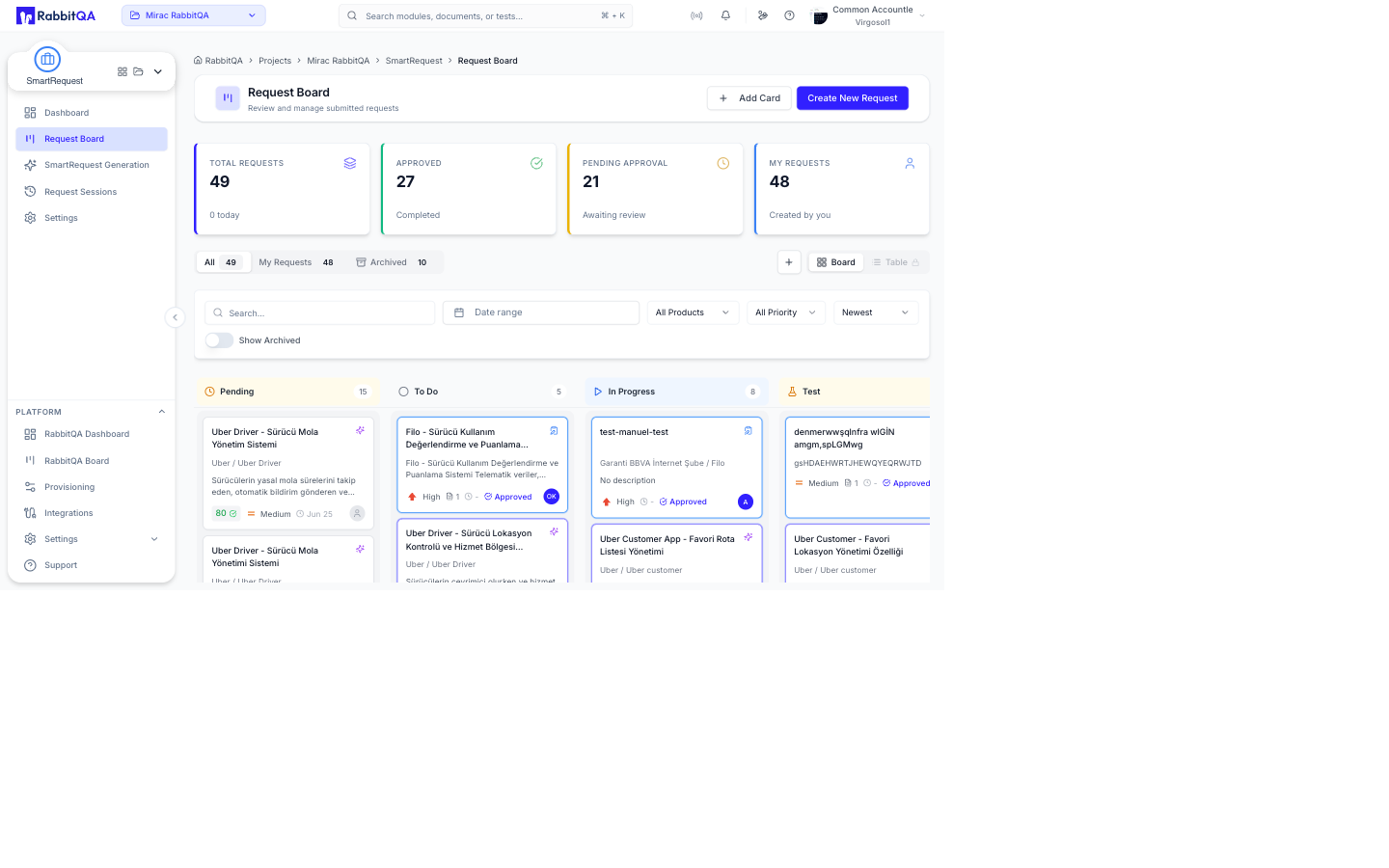Click the home icon in the breadcrumb

(198, 60)
